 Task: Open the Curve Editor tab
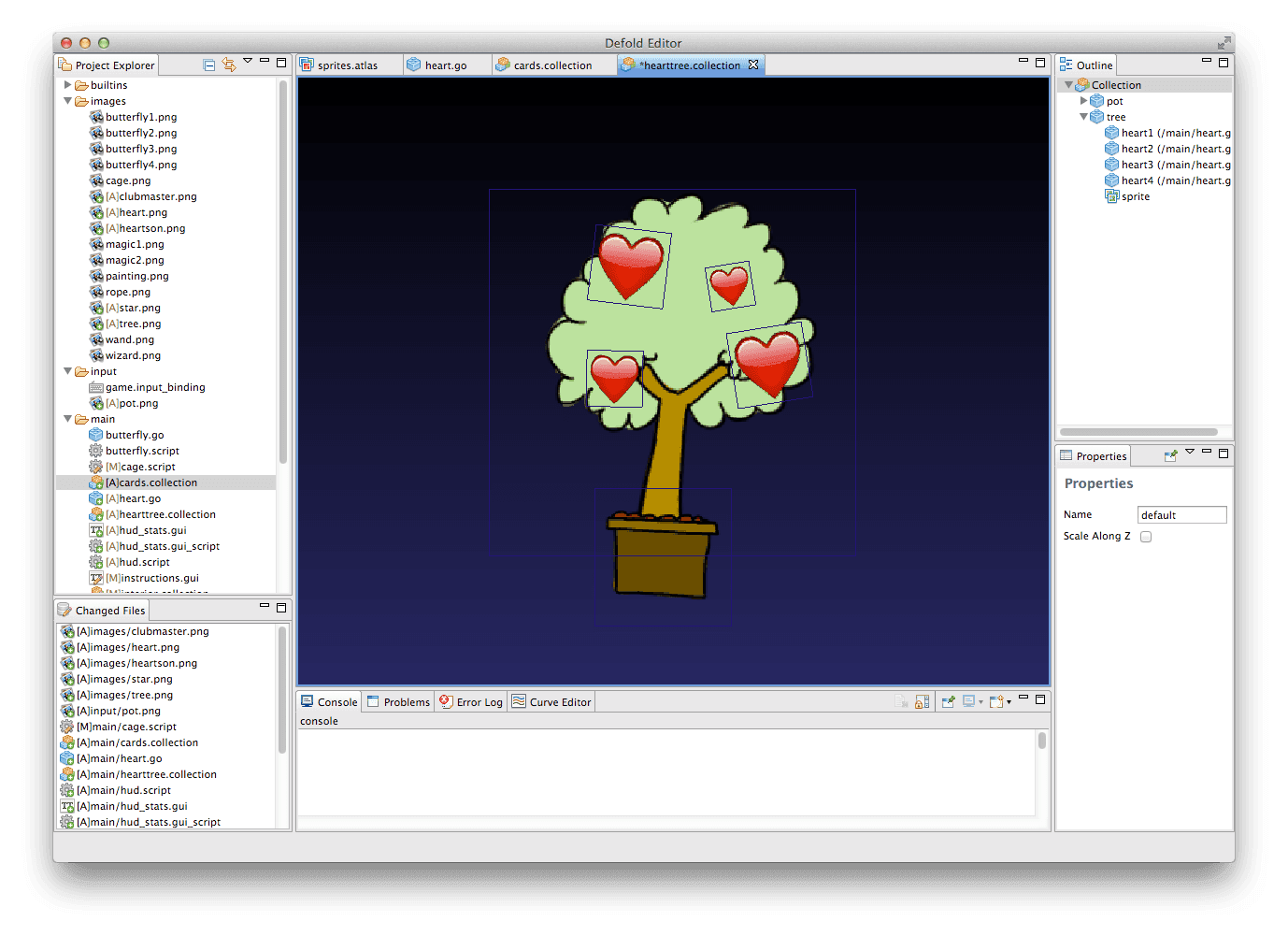(x=551, y=701)
